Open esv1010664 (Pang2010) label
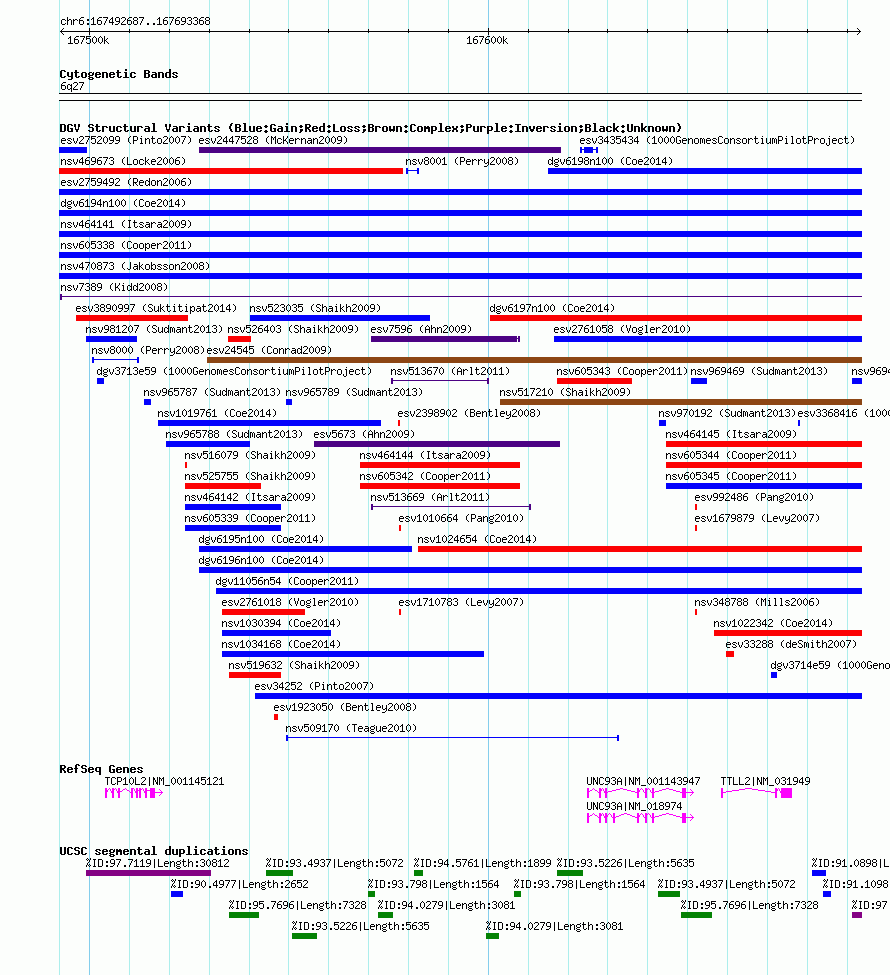890x975 pixels. point(461,519)
